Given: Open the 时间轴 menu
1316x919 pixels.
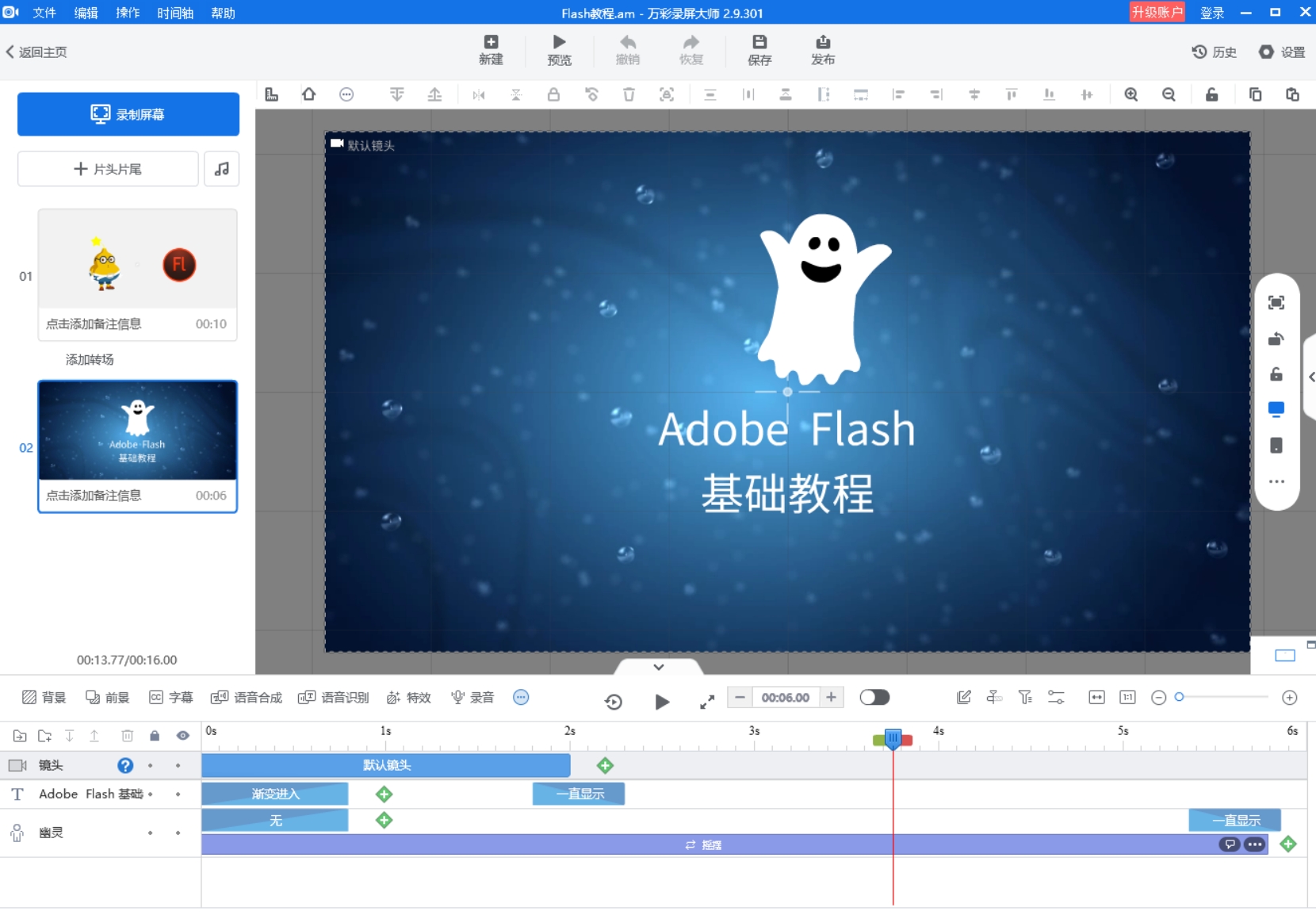Looking at the screenshot, I should point(175,13).
